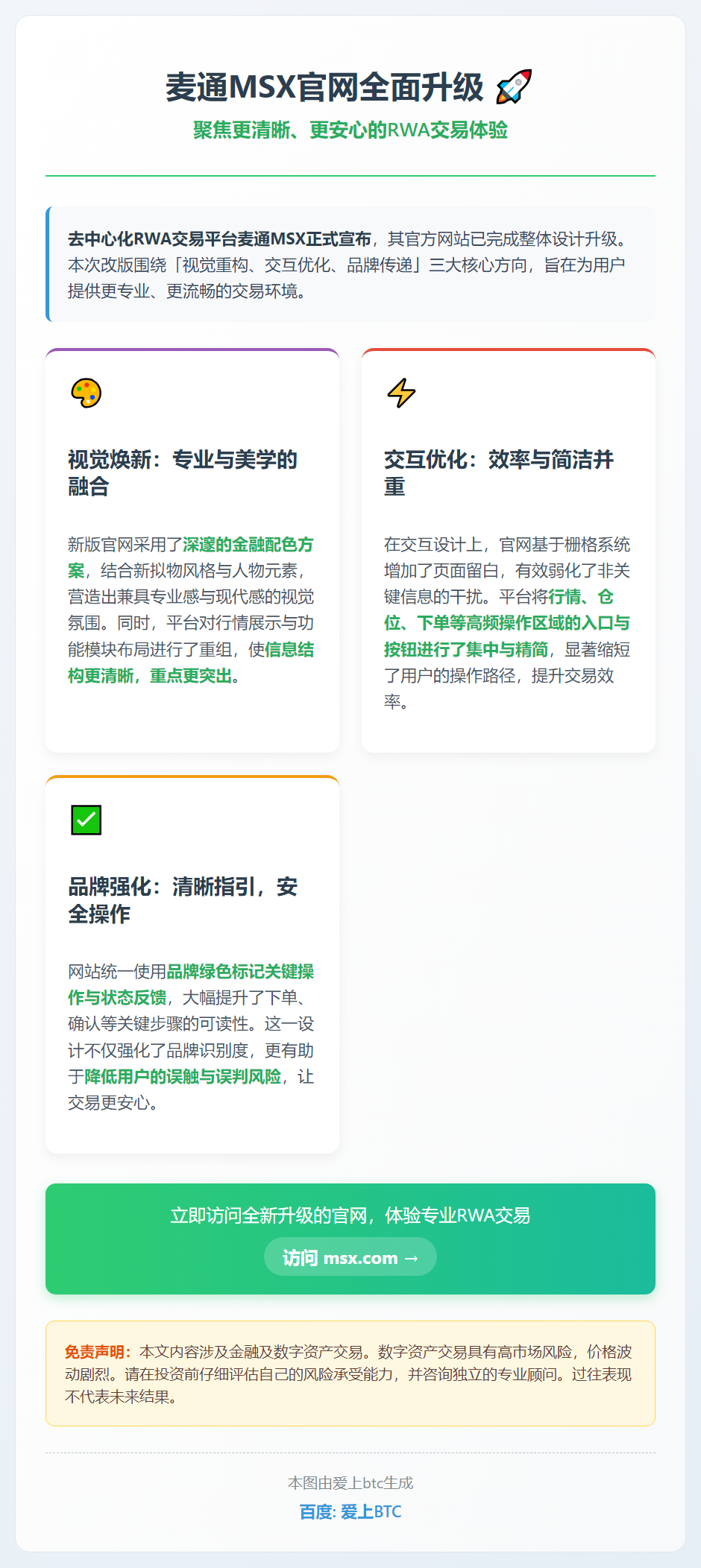Click highlighted text 信息结构更清晰，重点更突出
Image resolution: width=701 pixels, height=1568 pixels.
click(191, 663)
